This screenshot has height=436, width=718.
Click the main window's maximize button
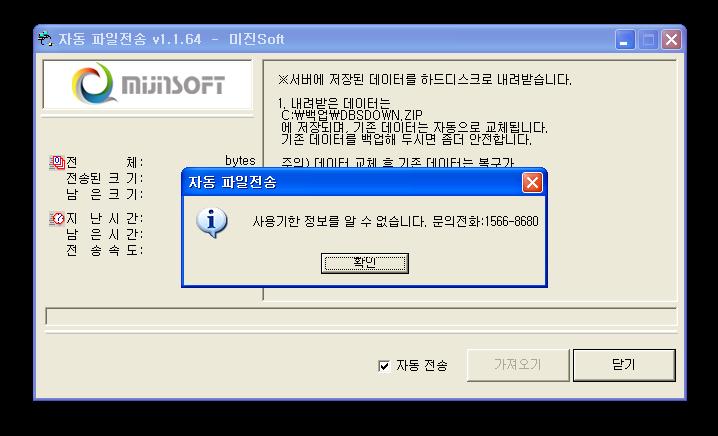tap(648, 40)
